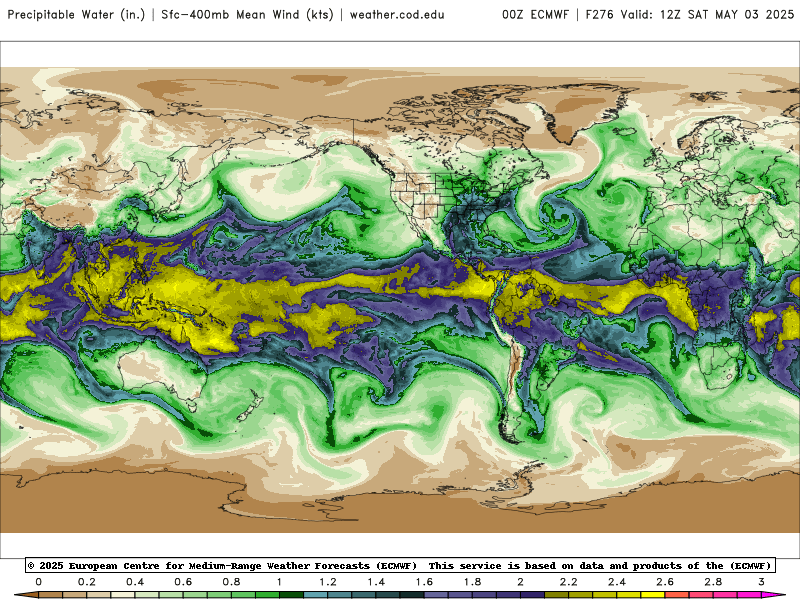Click the legend value '2.8' label
Image resolution: width=800 pixels, height=600 pixels.
pyautogui.click(x=713, y=582)
